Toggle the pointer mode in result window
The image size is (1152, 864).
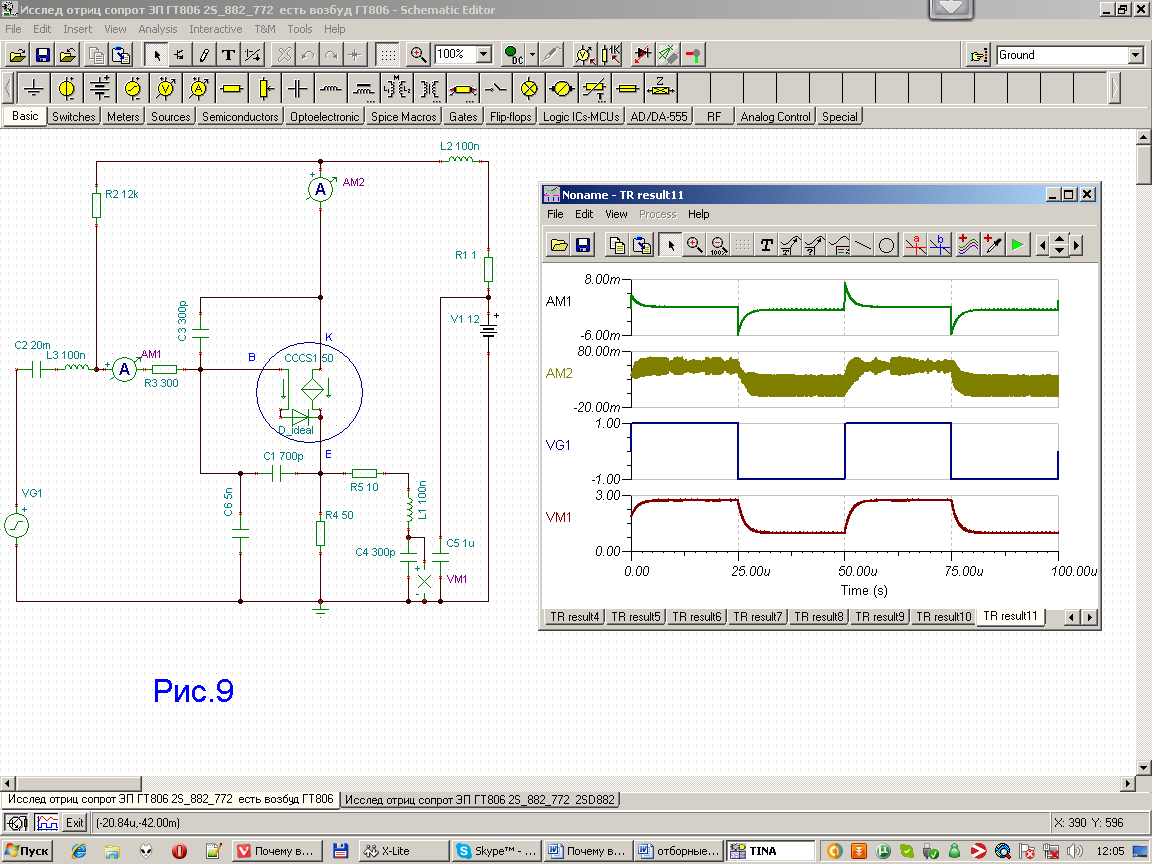tap(670, 245)
